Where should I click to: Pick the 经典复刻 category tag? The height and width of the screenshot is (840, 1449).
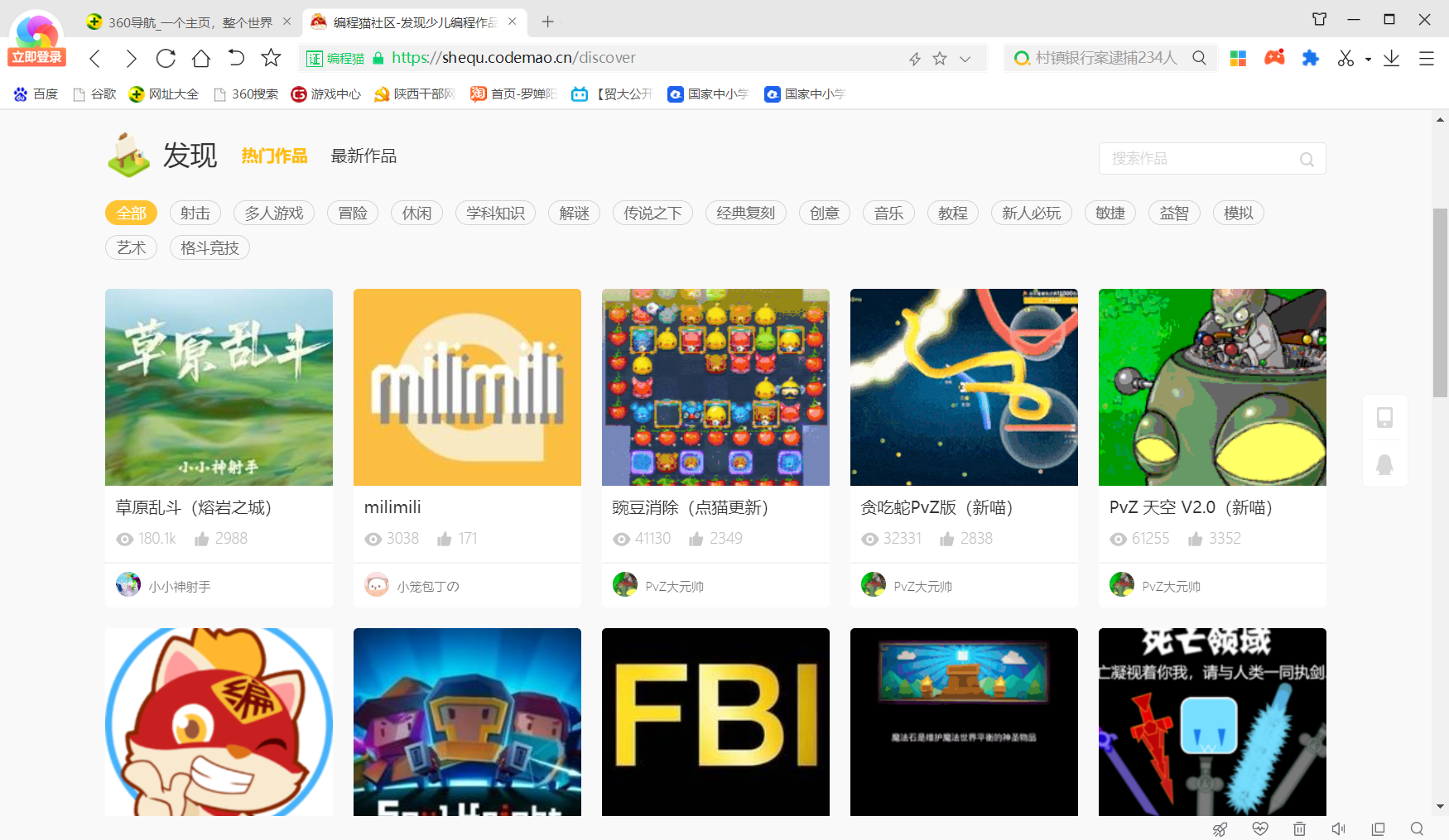[x=745, y=214]
